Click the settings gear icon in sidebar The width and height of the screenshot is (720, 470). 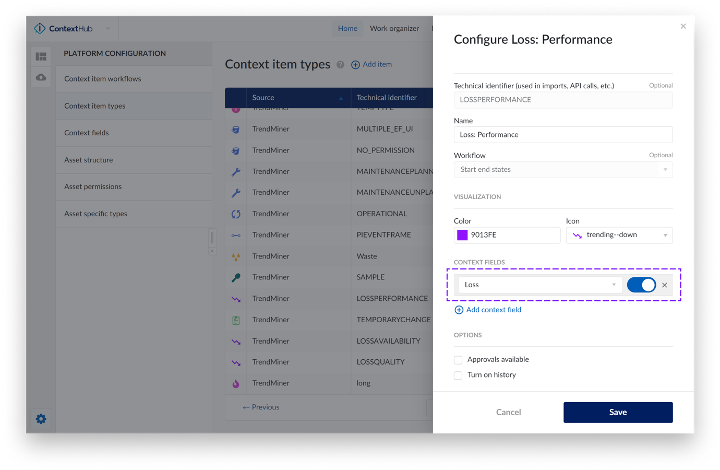41,418
